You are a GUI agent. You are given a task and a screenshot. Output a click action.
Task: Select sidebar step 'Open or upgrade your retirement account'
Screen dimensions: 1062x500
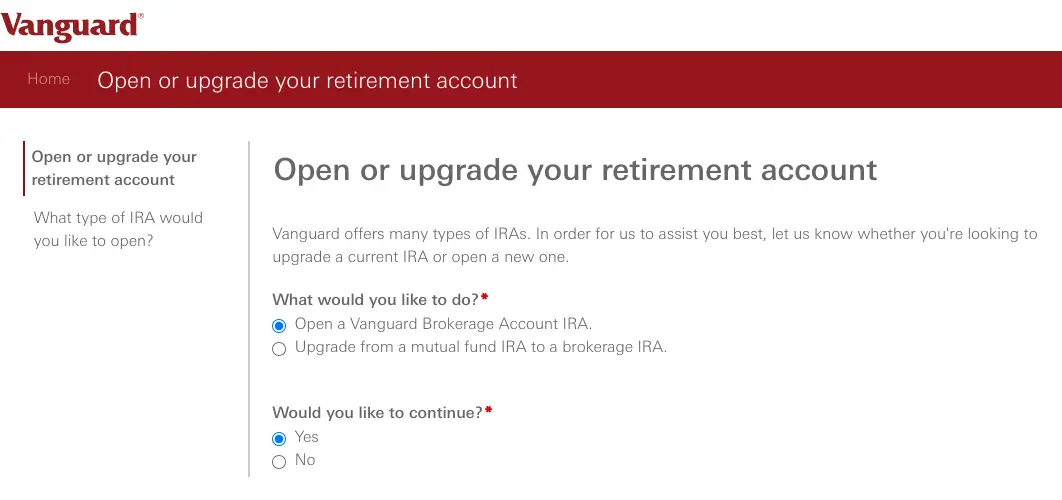point(114,168)
